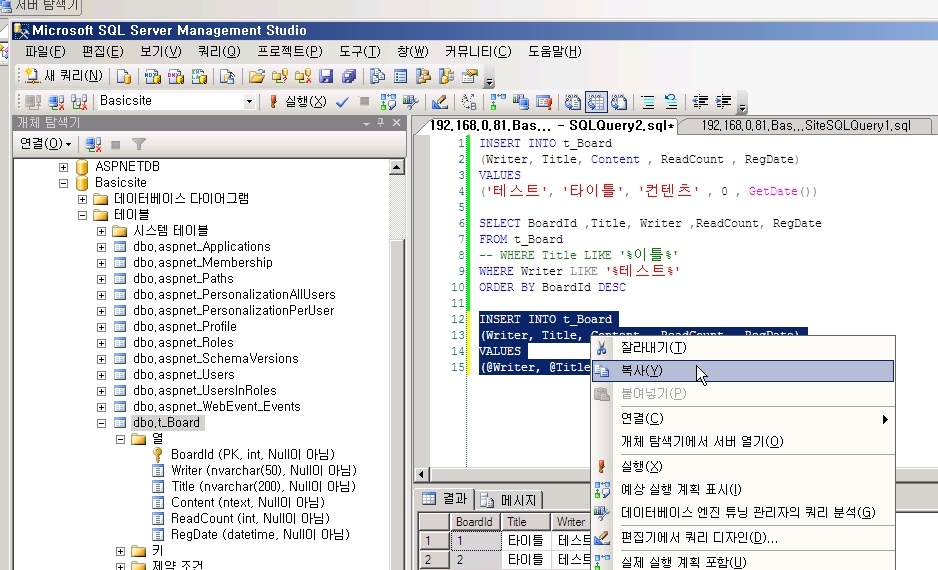Select the RegDate datetime column
Image resolution: width=938 pixels, height=570 pixels.
(260, 535)
